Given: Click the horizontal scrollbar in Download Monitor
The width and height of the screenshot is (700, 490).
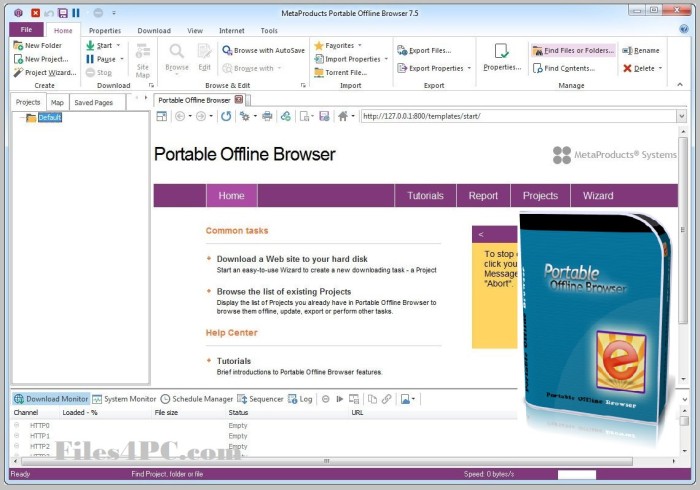Looking at the screenshot, I should pos(326,461).
